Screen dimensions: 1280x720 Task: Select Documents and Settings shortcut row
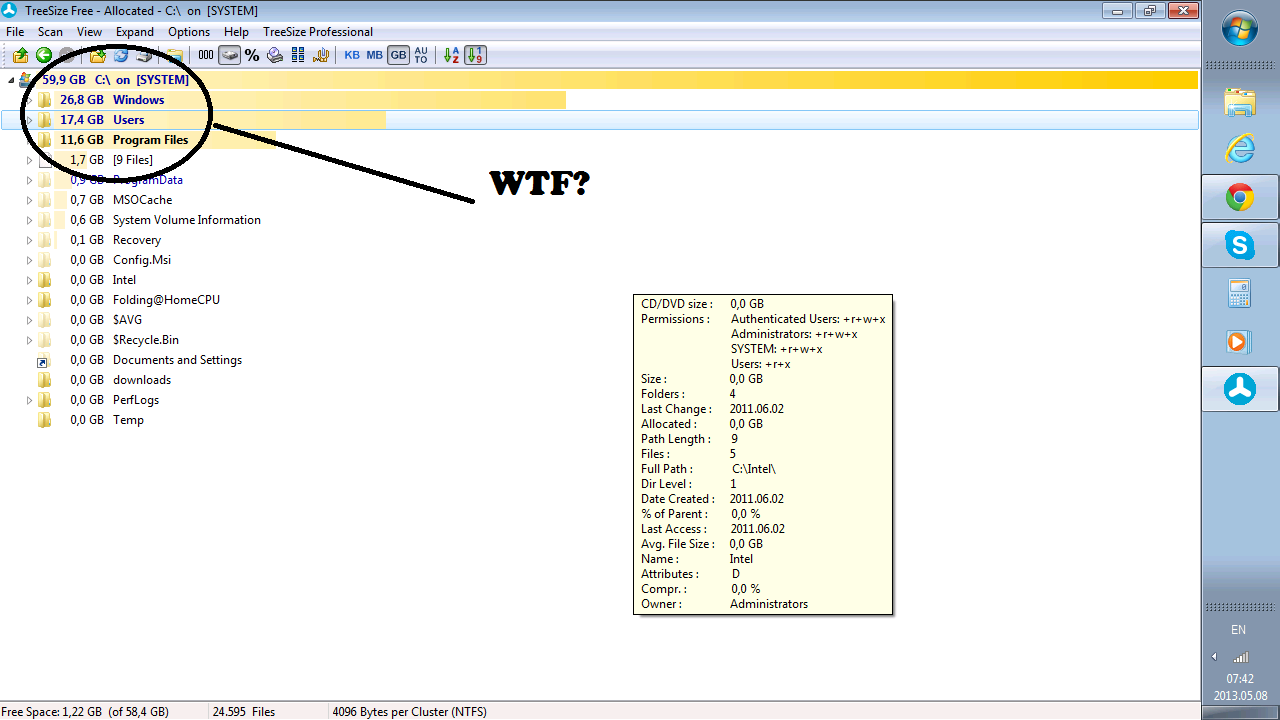coord(600,360)
